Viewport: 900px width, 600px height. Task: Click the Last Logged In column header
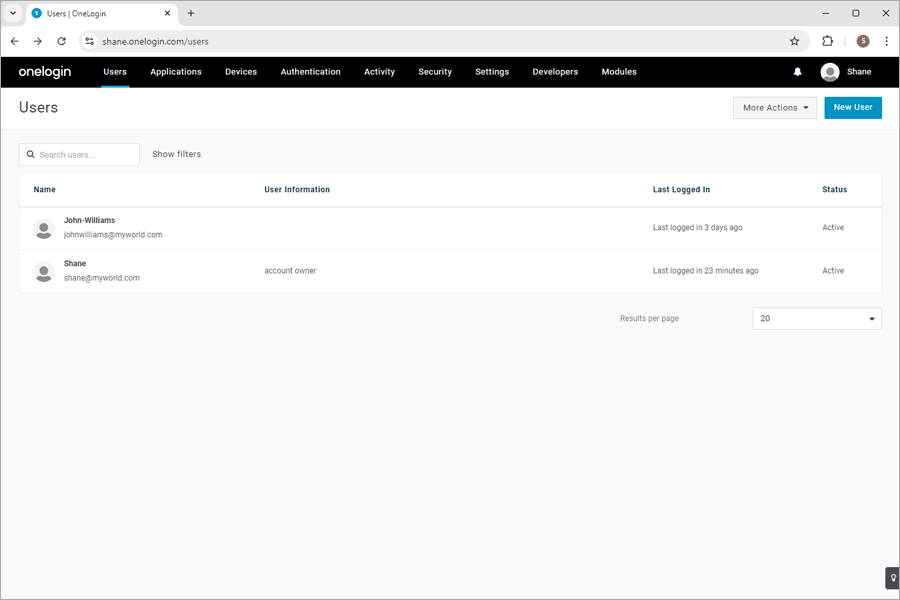click(x=681, y=189)
